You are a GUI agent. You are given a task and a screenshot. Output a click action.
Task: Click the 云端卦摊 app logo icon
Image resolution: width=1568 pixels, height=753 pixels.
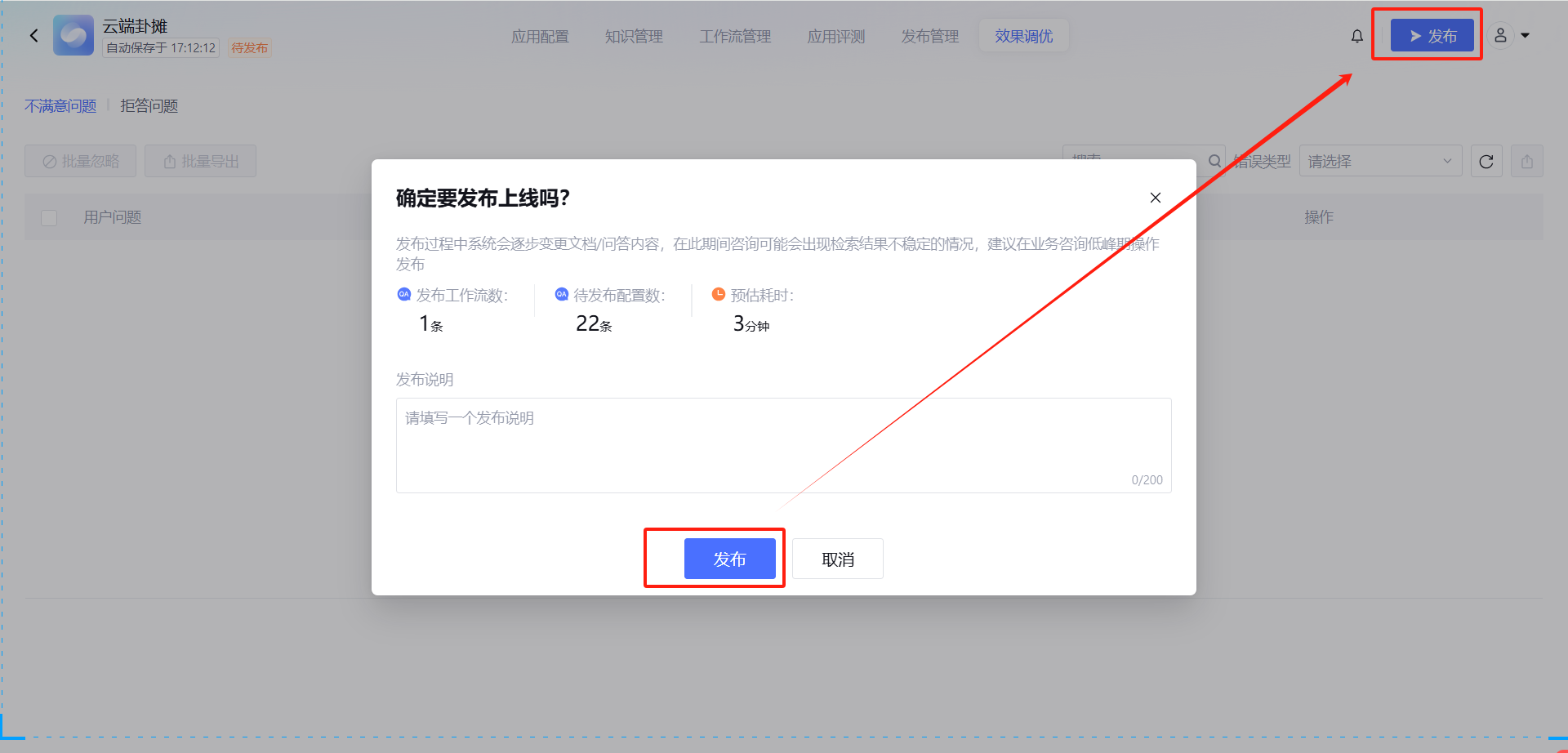[73, 35]
